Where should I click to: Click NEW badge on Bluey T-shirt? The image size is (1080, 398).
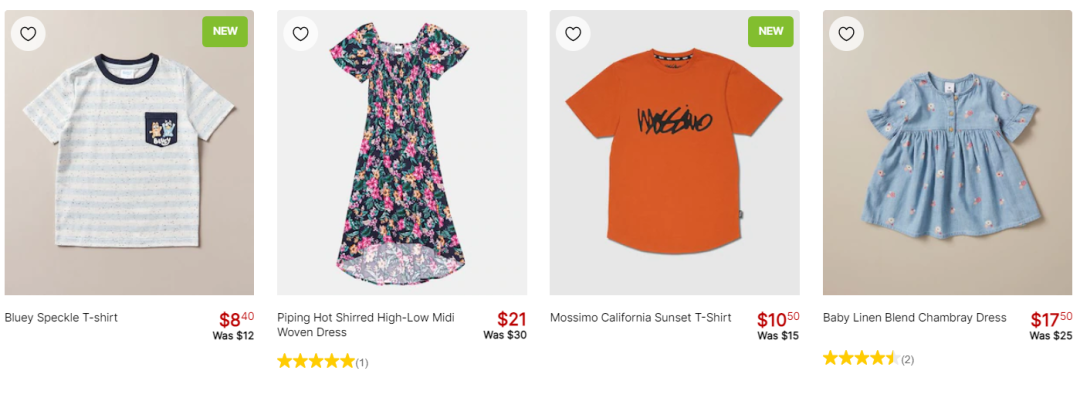click(x=225, y=32)
